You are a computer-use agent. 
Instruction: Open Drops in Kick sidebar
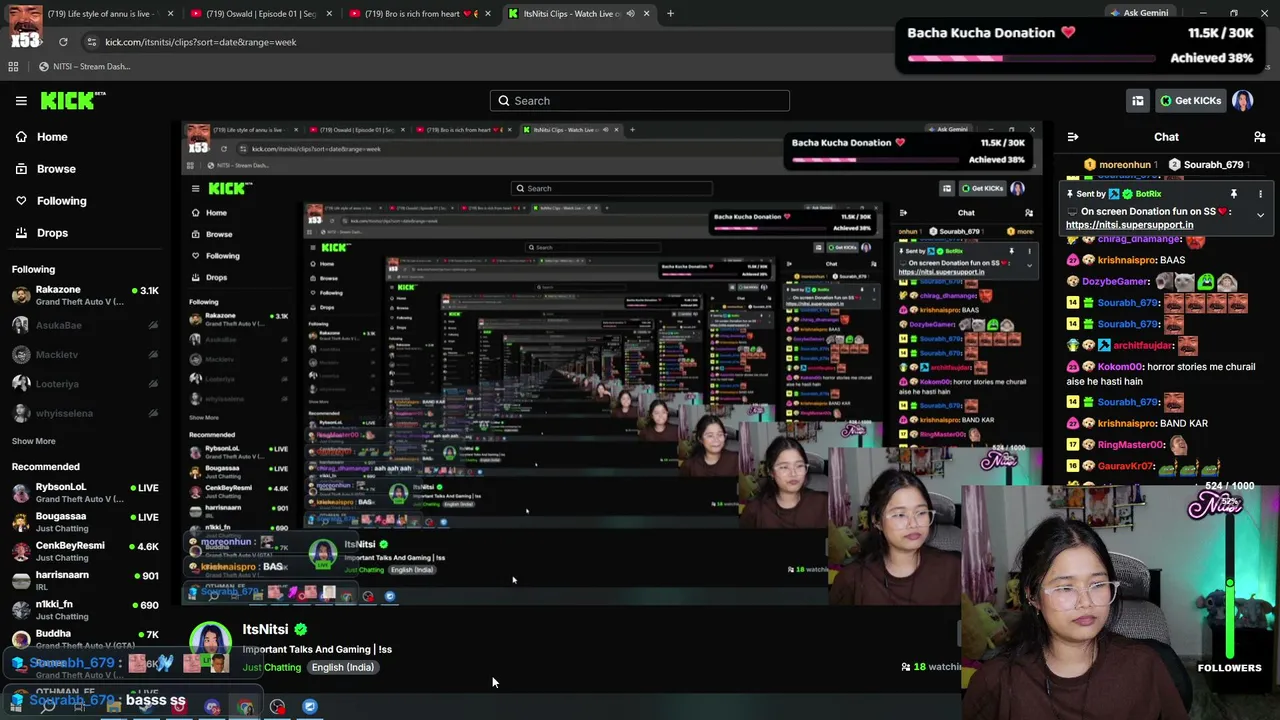[52, 233]
